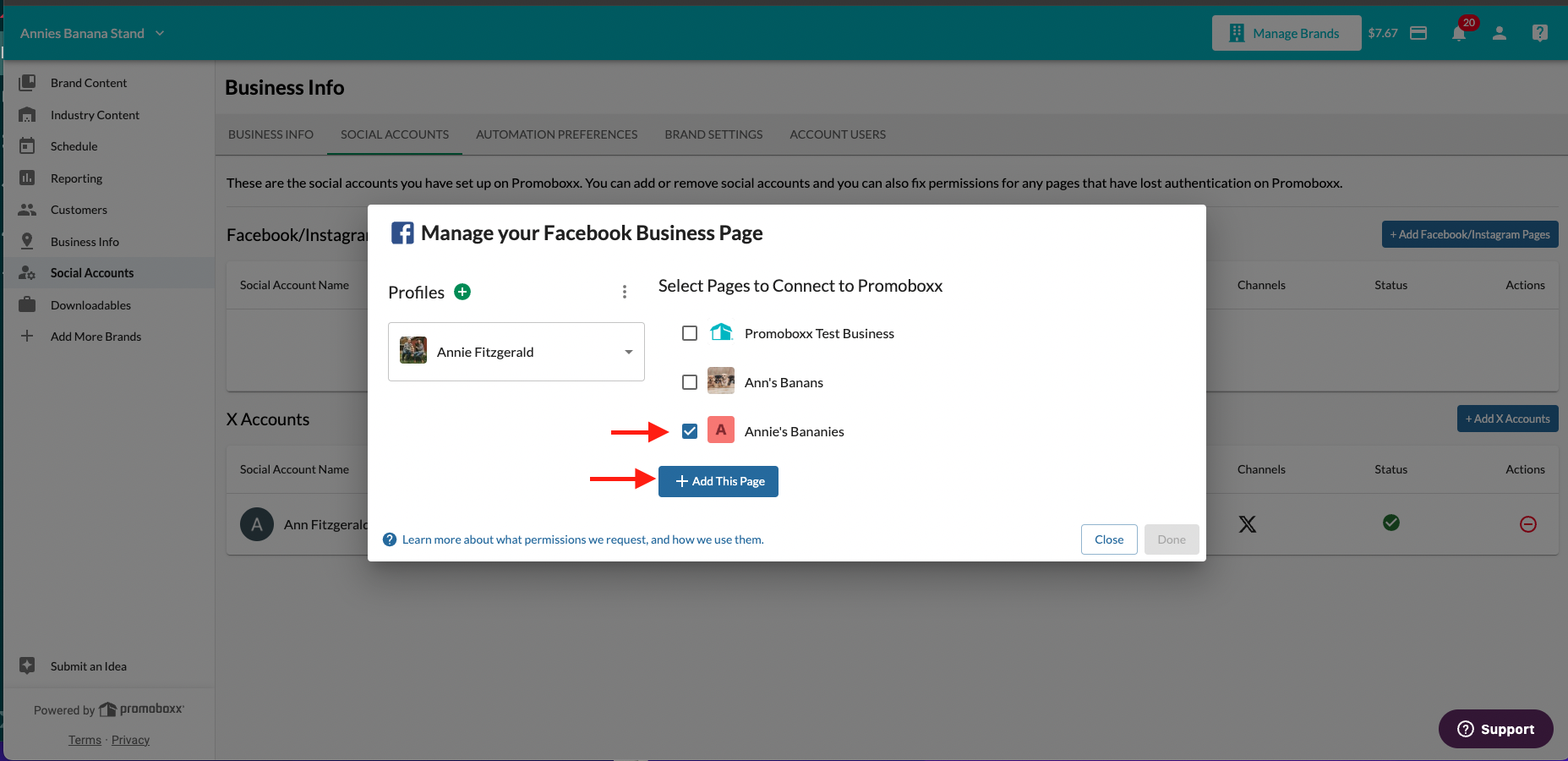The image size is (1568, 761).
Task: Click the Submit an Idea icon
Action: pyautogui.click(x=27, y=666)
